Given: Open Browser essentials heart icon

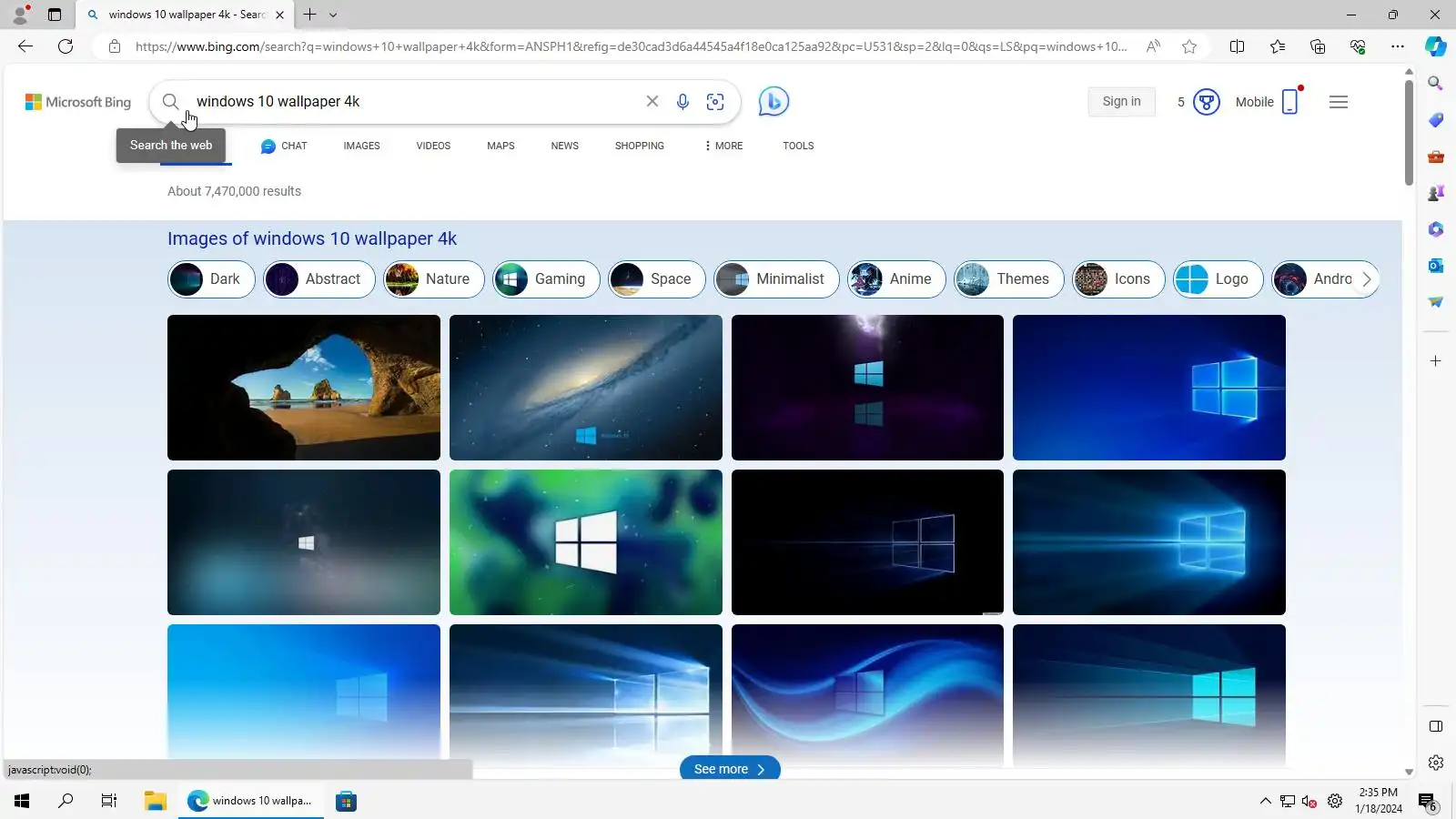Looking at the screenshot, I should coord(1358,46).
